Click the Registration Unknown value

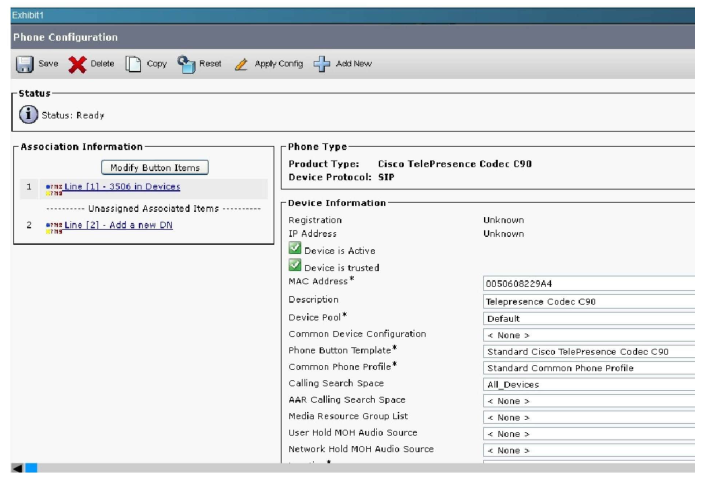pyautogui.click(x=504, y=220)
